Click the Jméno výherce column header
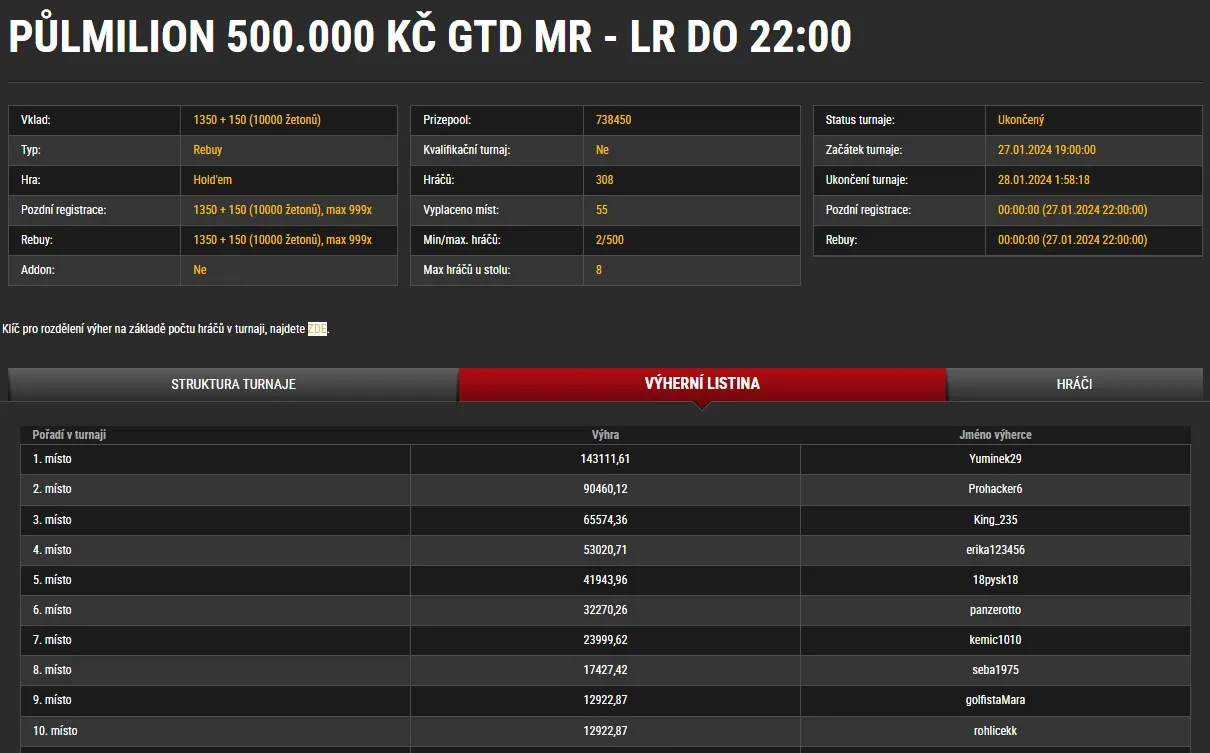 pyautogui.click(x=994, y=435)
